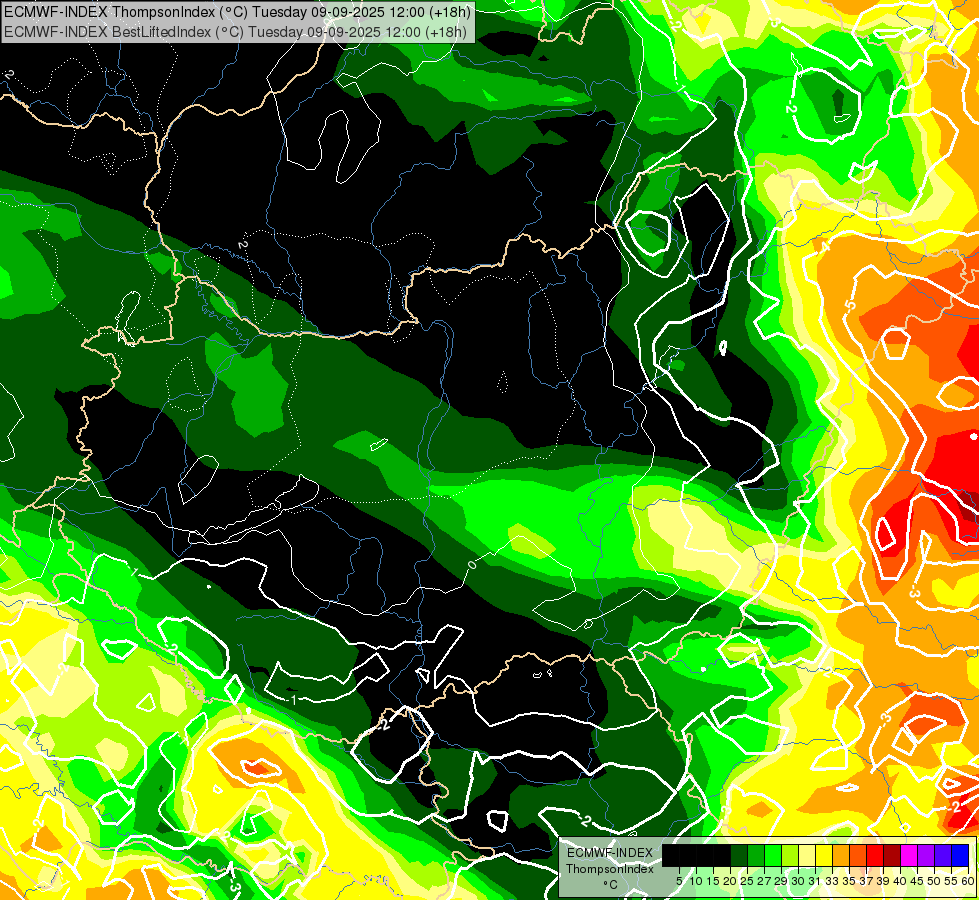Click the legend tick value '31'
Screen dimensions: 979x900
coord(815,881)
